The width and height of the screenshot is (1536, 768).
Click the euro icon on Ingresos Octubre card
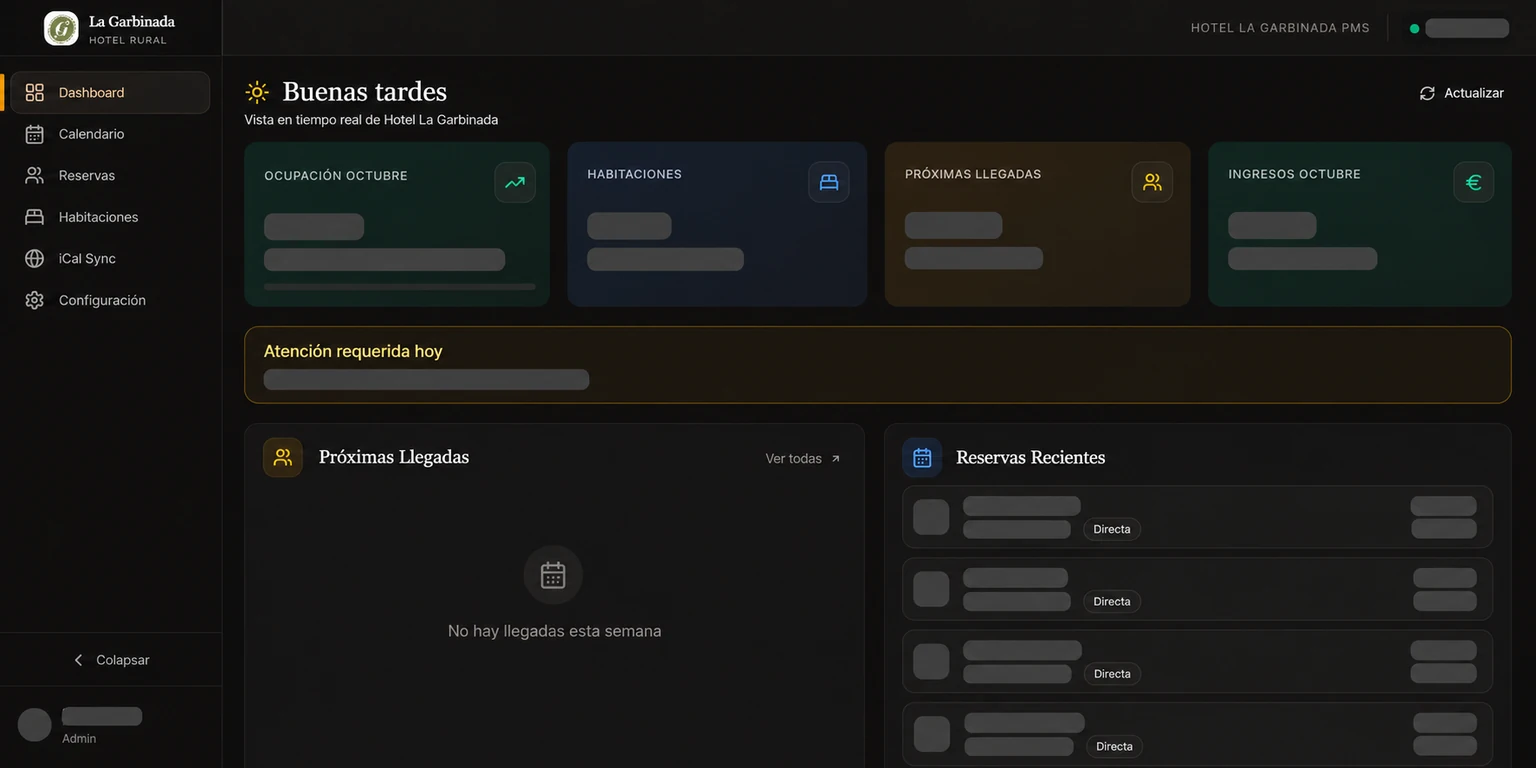[1473, 182]
